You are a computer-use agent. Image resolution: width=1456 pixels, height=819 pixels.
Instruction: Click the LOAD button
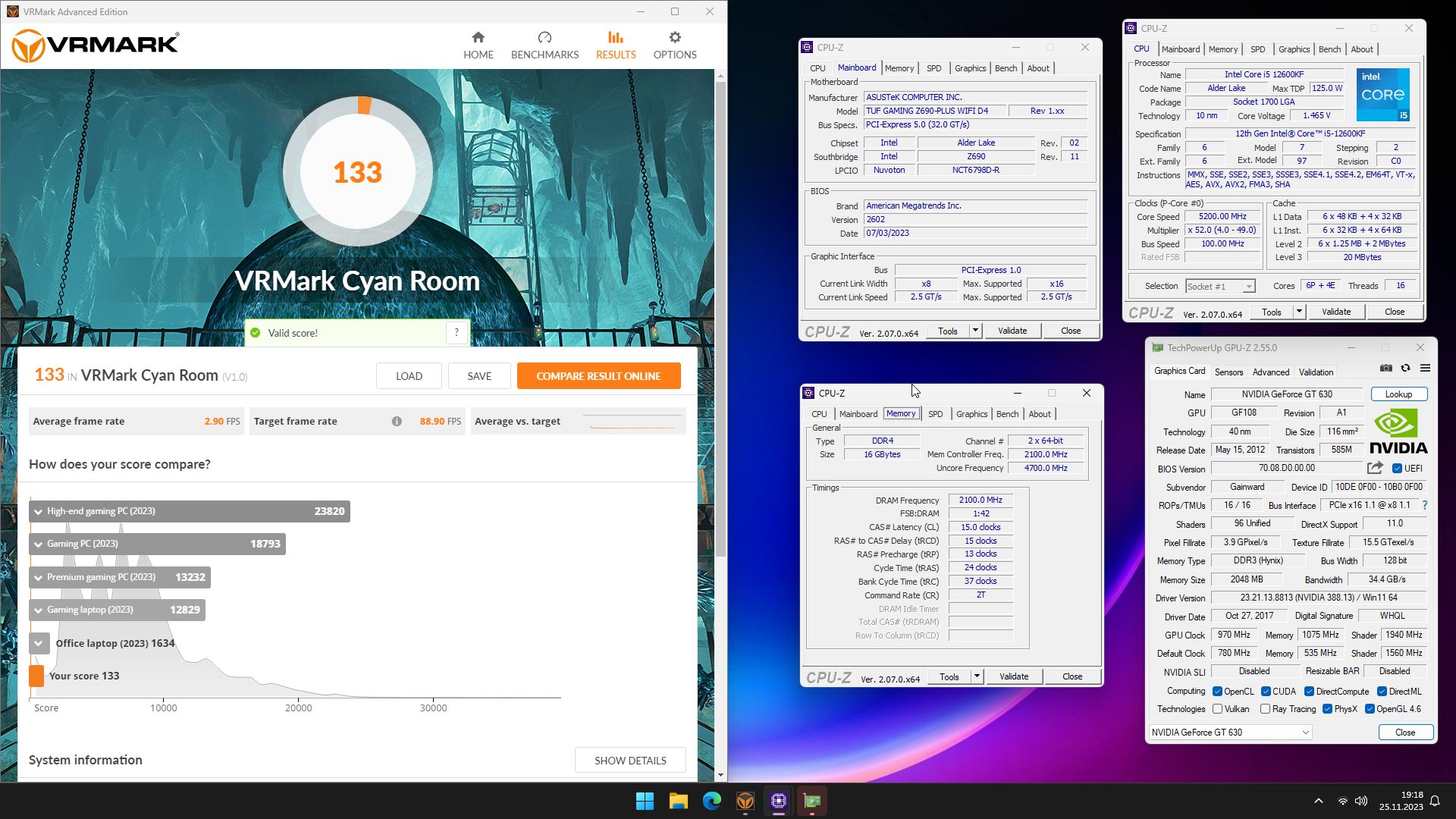click(409, 376)
